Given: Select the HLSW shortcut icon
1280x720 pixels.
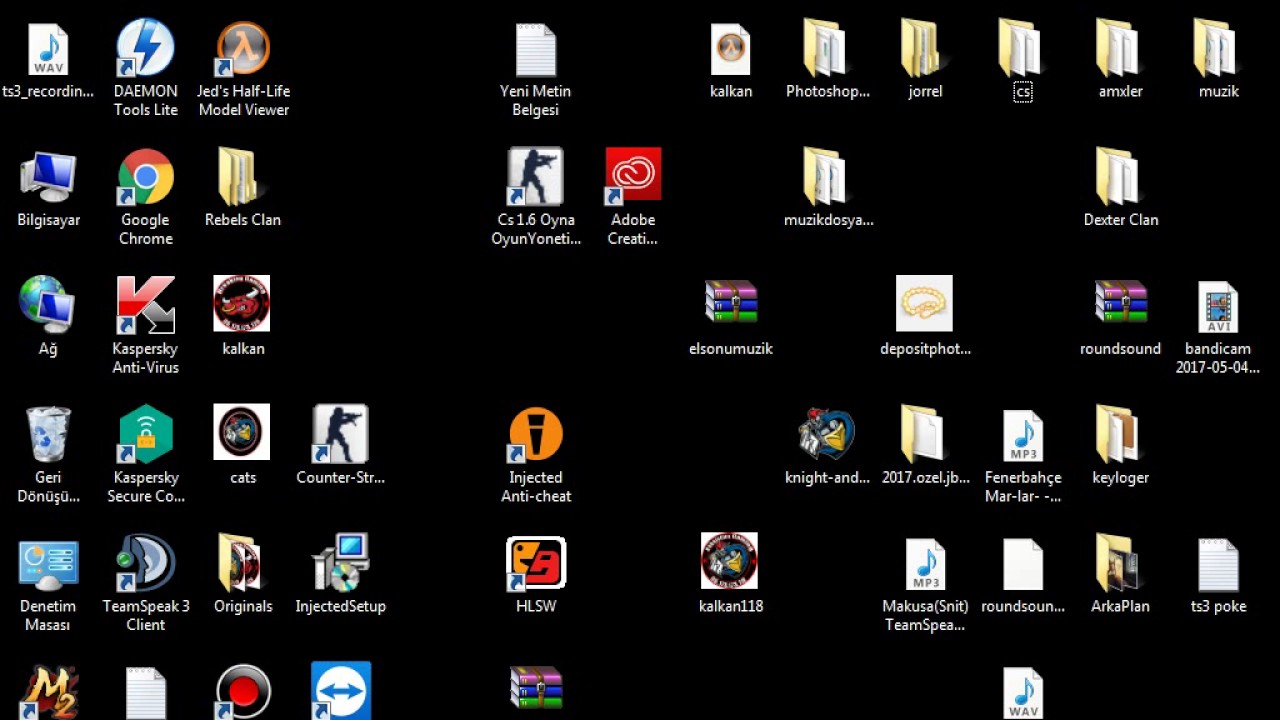Looking at the screenshot, I should pos(536,563).
